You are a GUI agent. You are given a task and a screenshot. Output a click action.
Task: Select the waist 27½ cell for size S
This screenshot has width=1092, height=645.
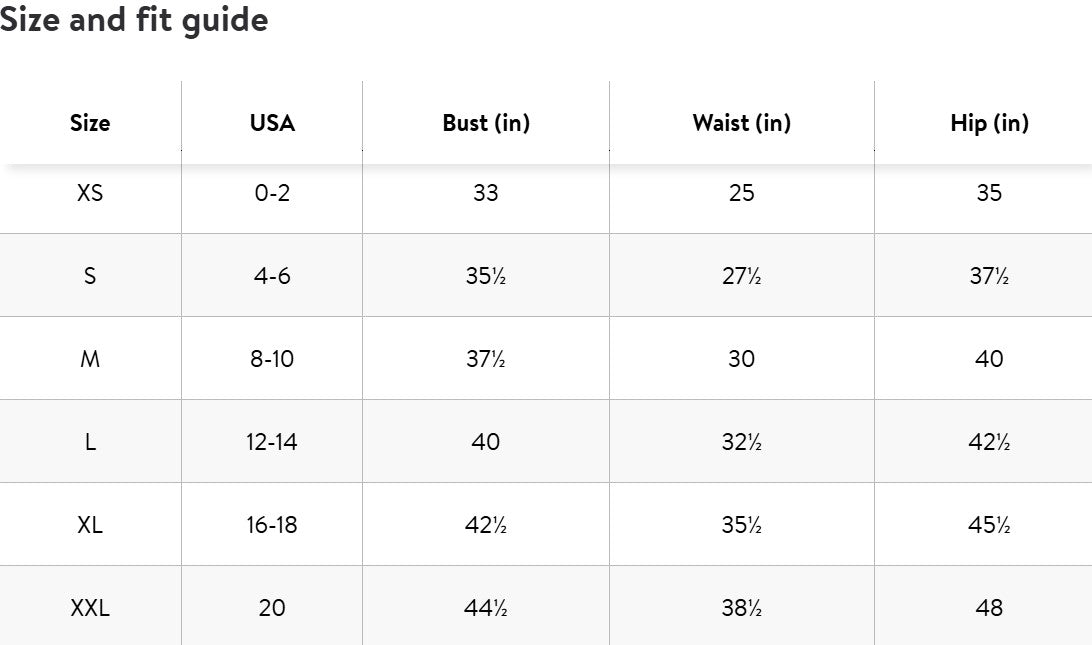coord(741,276)
